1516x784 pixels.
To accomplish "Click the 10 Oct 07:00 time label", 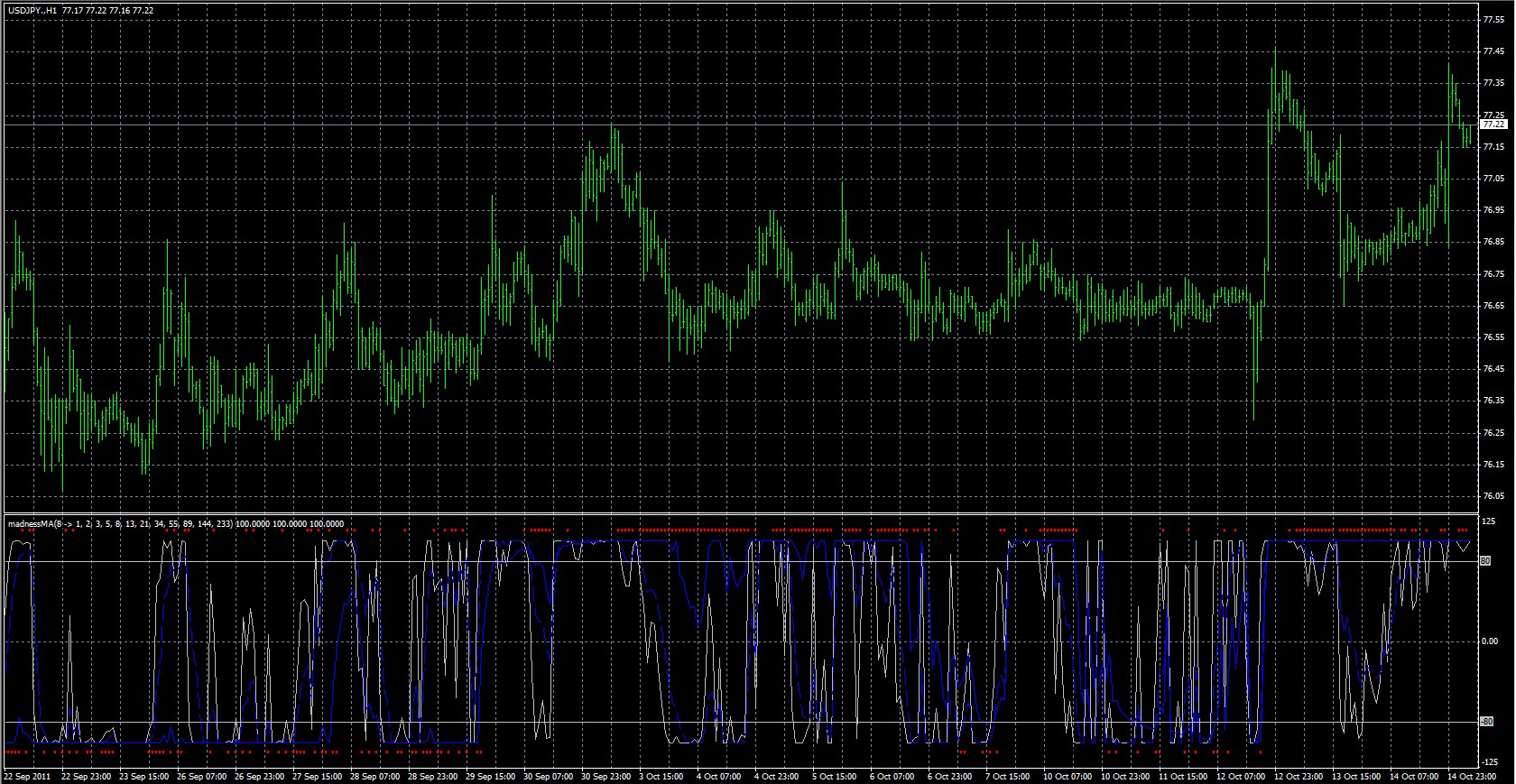I will (1067, 776).
